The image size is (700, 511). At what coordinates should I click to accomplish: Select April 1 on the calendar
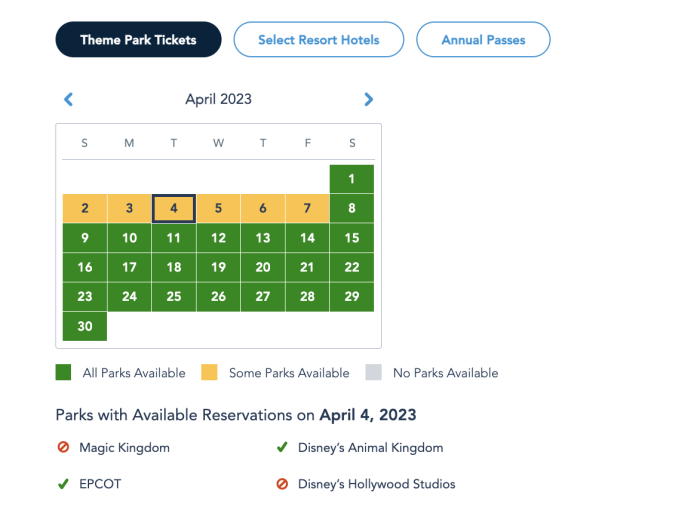coord(352,179)
